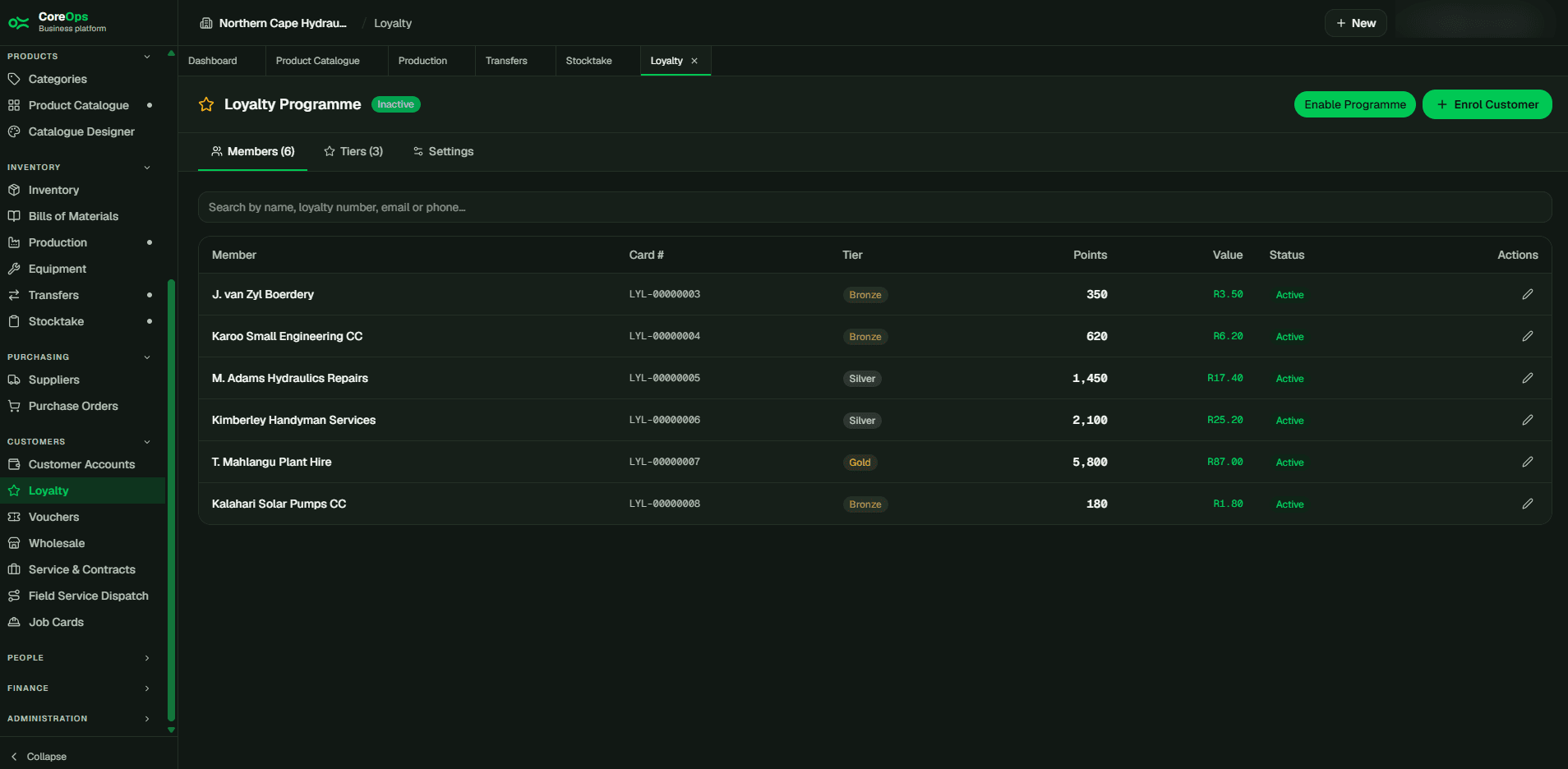The width and height of the screenshot is (1568, 769).
Task: Edit Karoo Small Engineering CC pencil icon
Action: tap(1528, 336)
